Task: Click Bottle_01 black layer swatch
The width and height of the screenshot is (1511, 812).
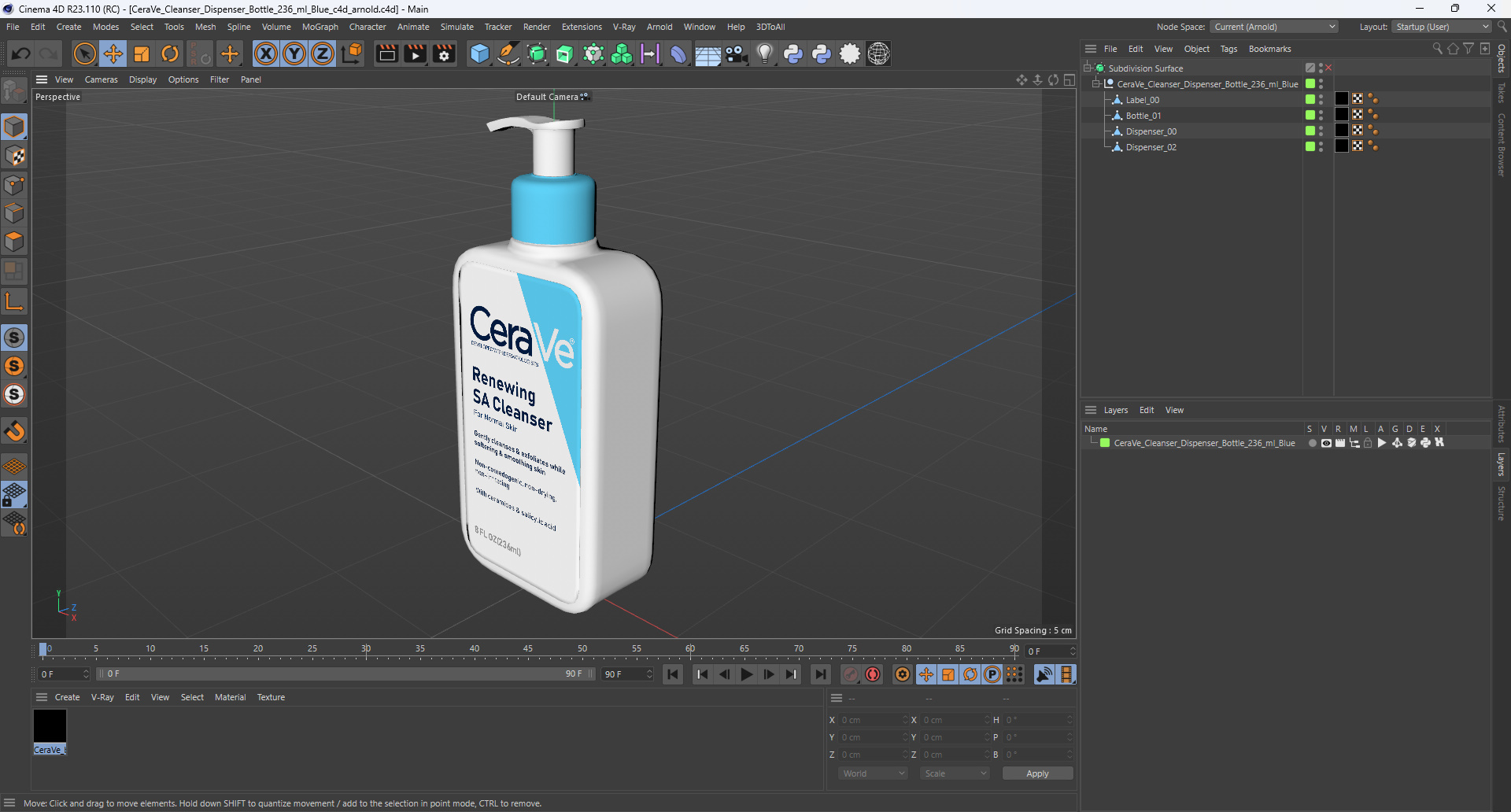Action: coord(1342,115)
